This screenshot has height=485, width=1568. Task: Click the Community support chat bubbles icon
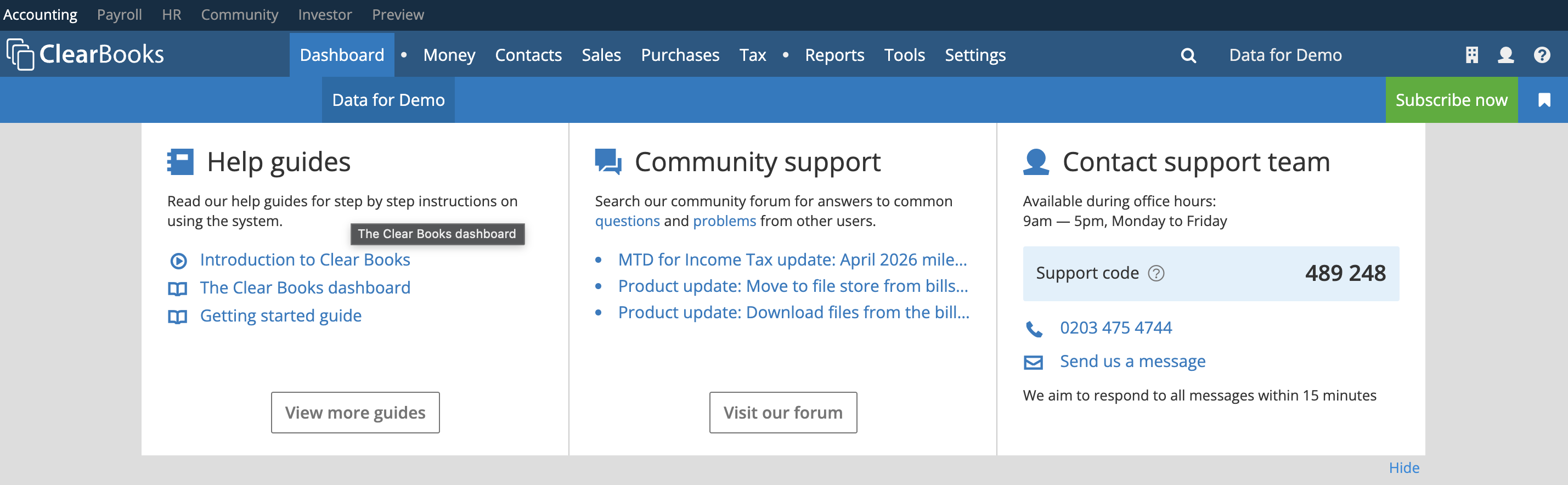[x=608, y=162]
